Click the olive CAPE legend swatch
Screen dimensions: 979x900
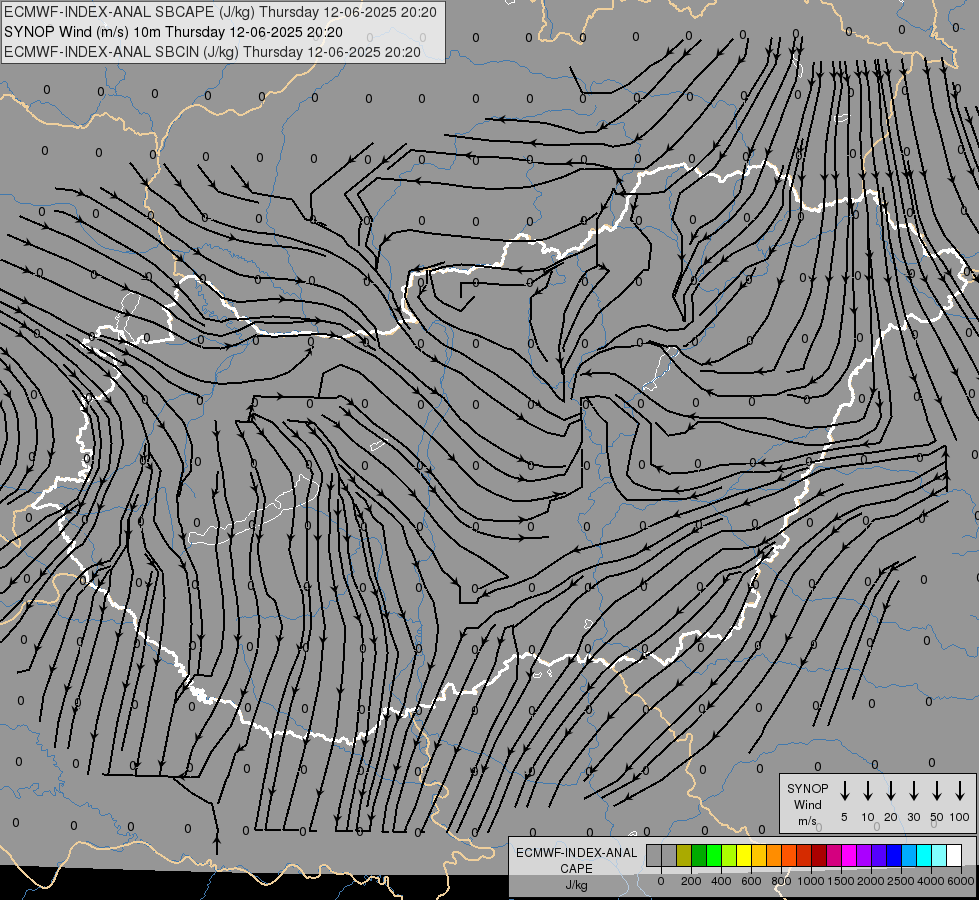[684, 855]
